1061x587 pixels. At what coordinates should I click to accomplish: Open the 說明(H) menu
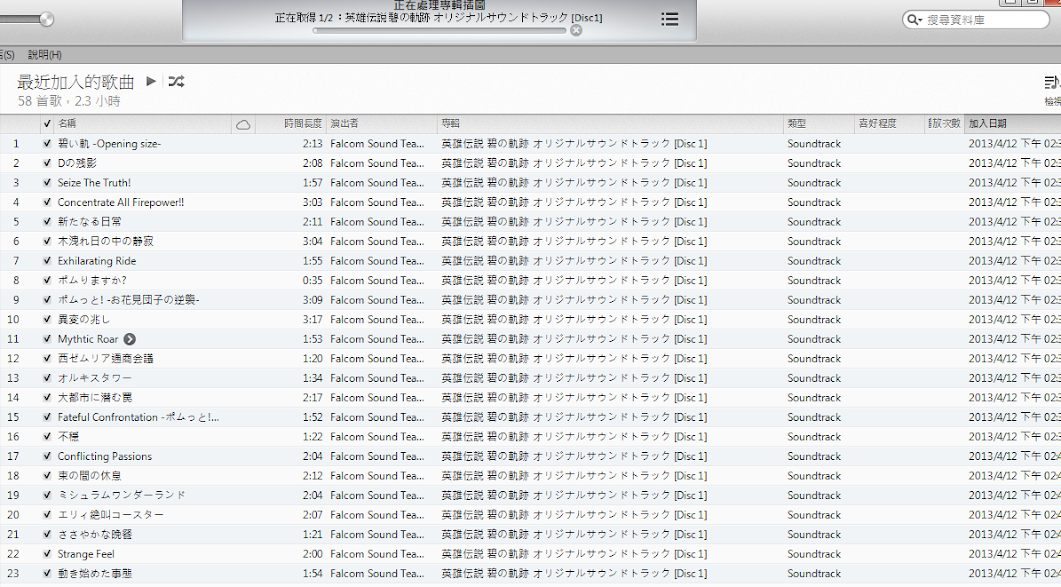click(45, 55)
